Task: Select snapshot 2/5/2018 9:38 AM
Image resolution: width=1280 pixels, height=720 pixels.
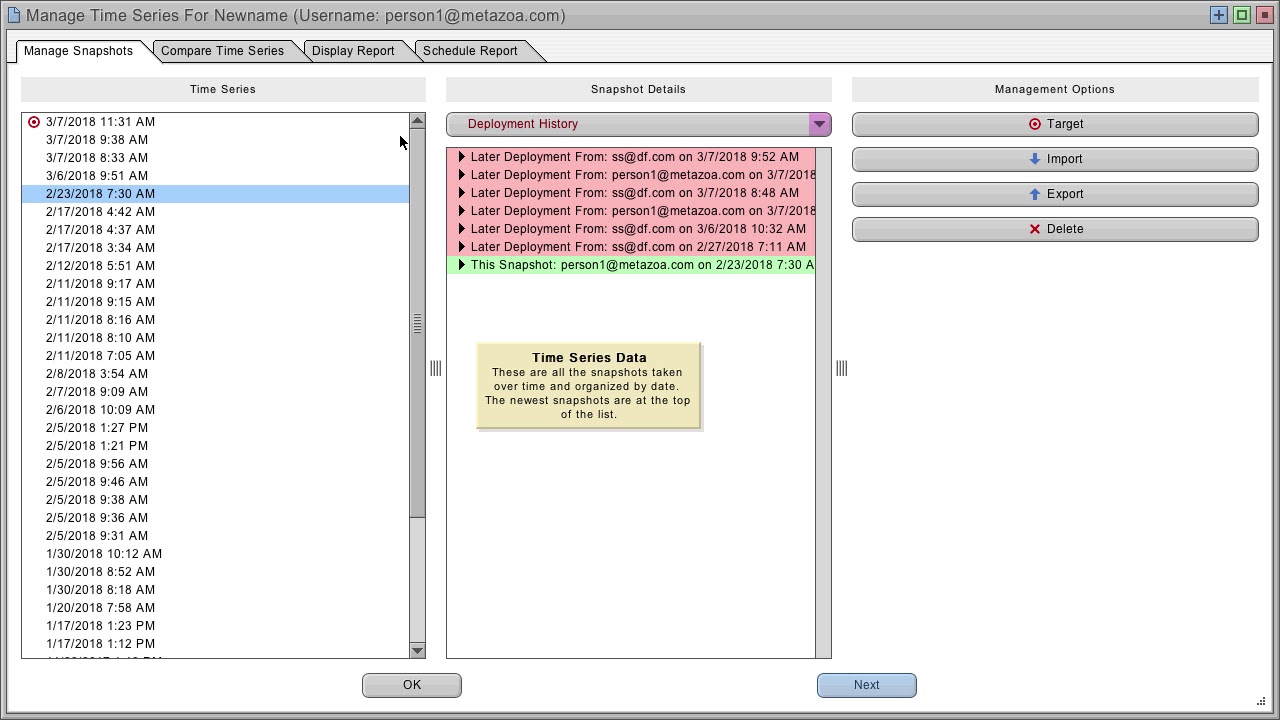Action: (x=215, y=500)
